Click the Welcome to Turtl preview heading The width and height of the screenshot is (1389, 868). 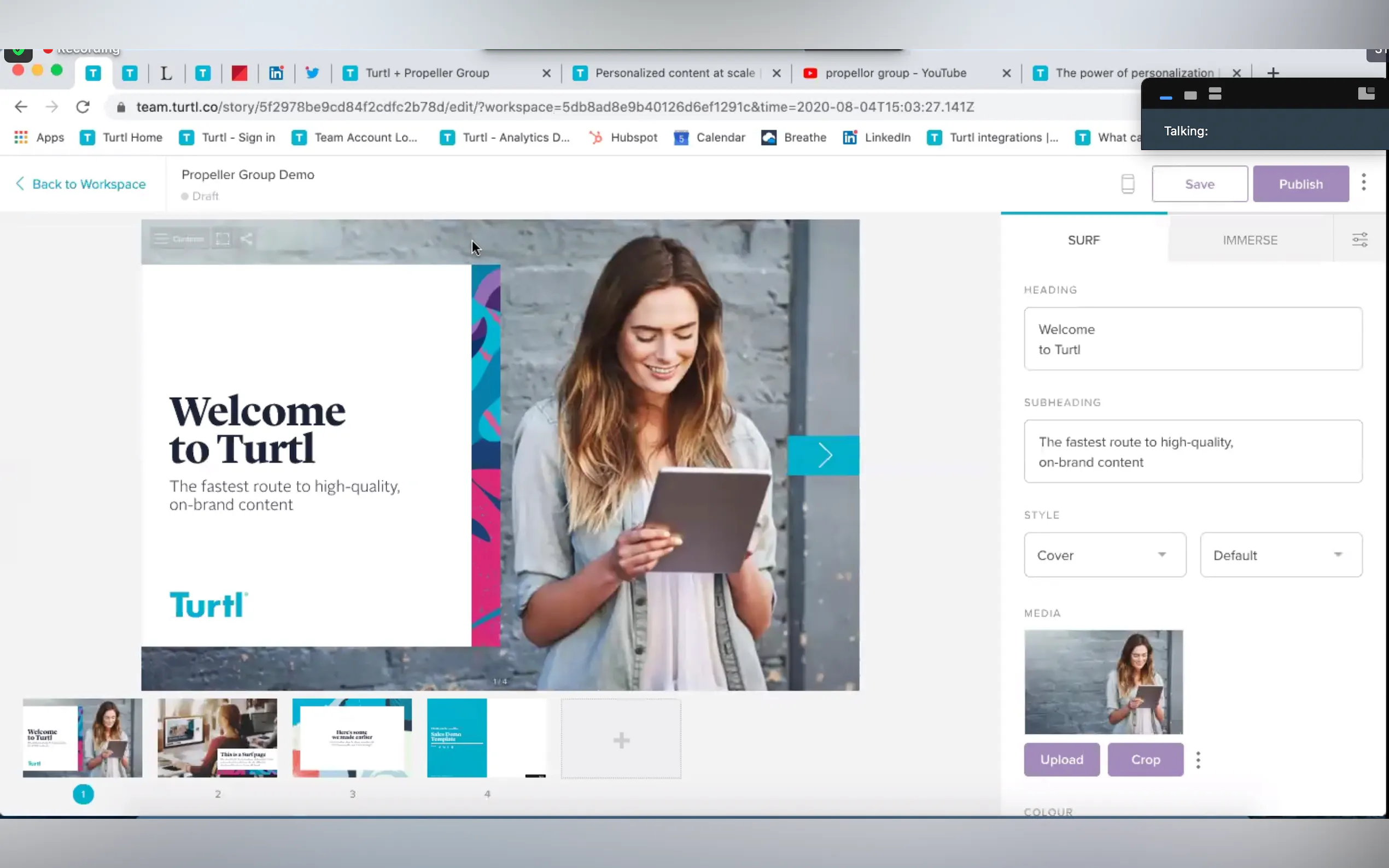[x=257, y=430]
